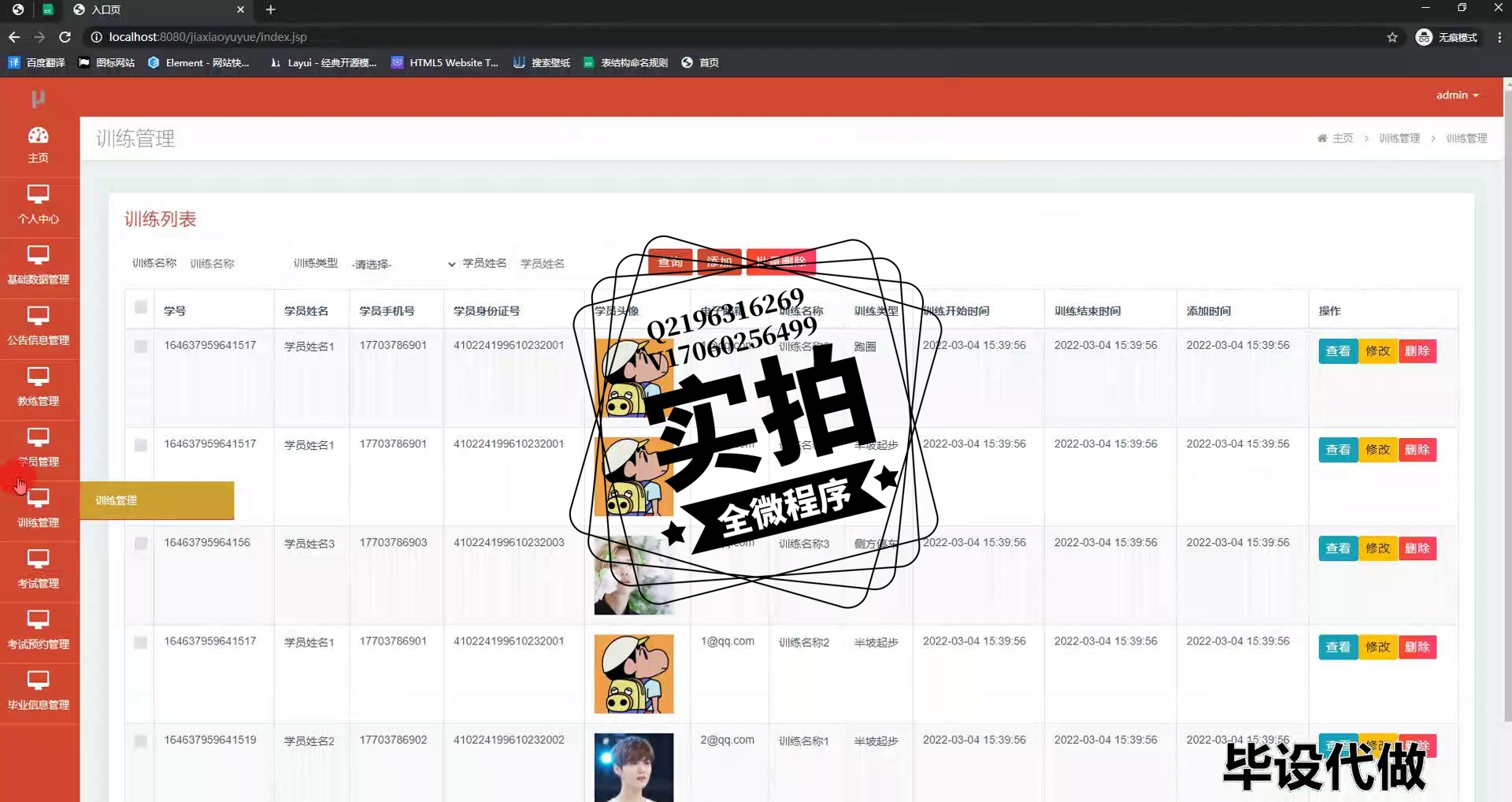
Task: Click the middle 训练管理 breadcrumb
Action: click(x=1399, y=138)
